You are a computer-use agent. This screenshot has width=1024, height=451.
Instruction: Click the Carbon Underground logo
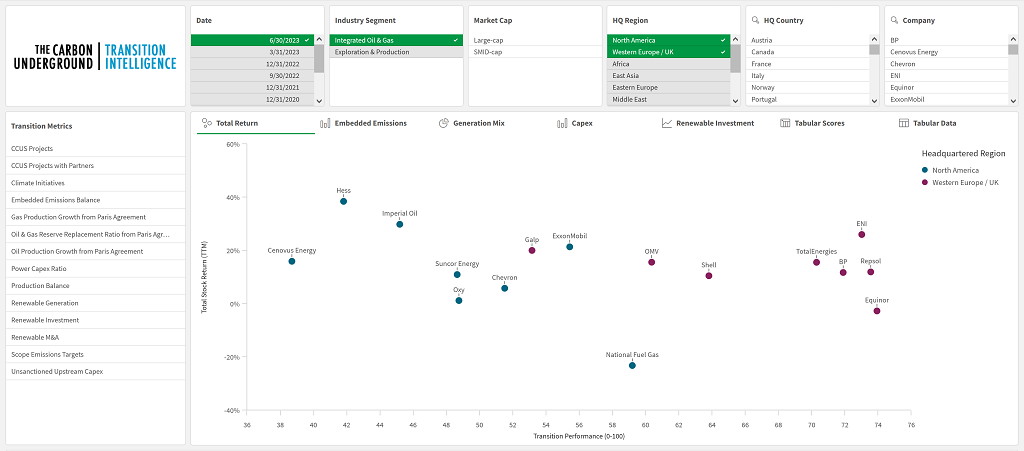(95, 57)
